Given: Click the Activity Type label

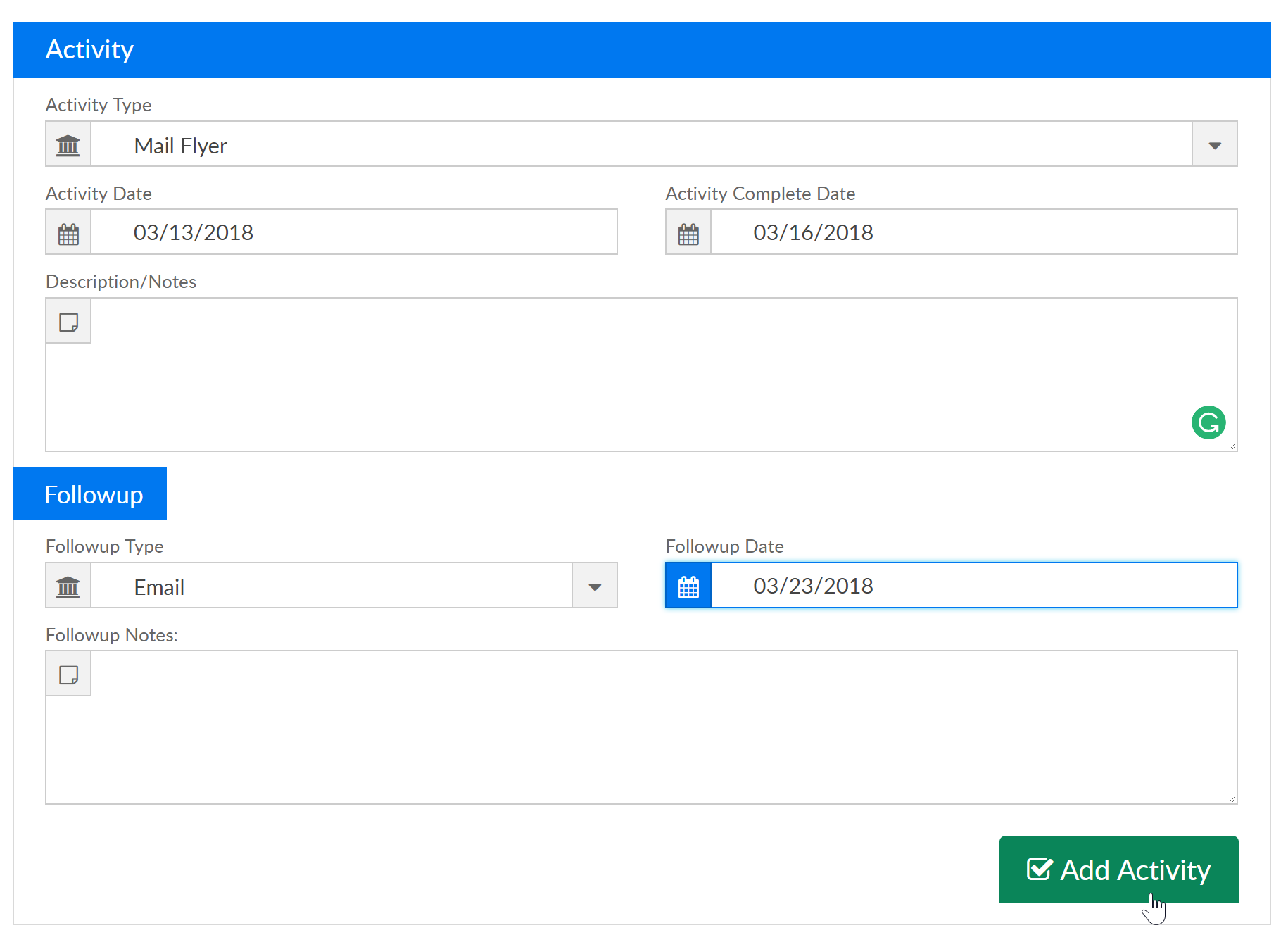Looking at the screenshot, I should [99, 105].
